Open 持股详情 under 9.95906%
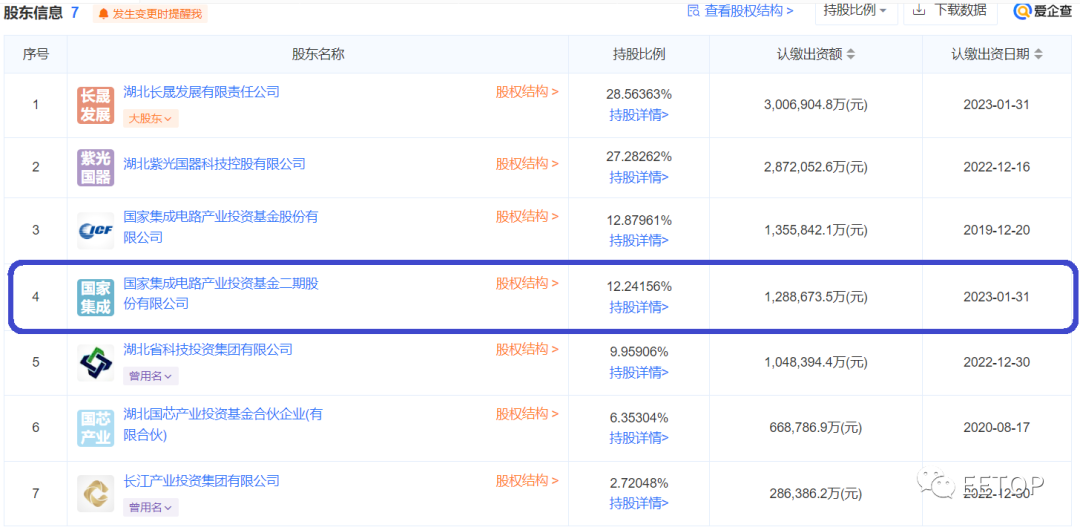Image resolution: width=1080 pixels, height=530 pixels. coord(638,373)
